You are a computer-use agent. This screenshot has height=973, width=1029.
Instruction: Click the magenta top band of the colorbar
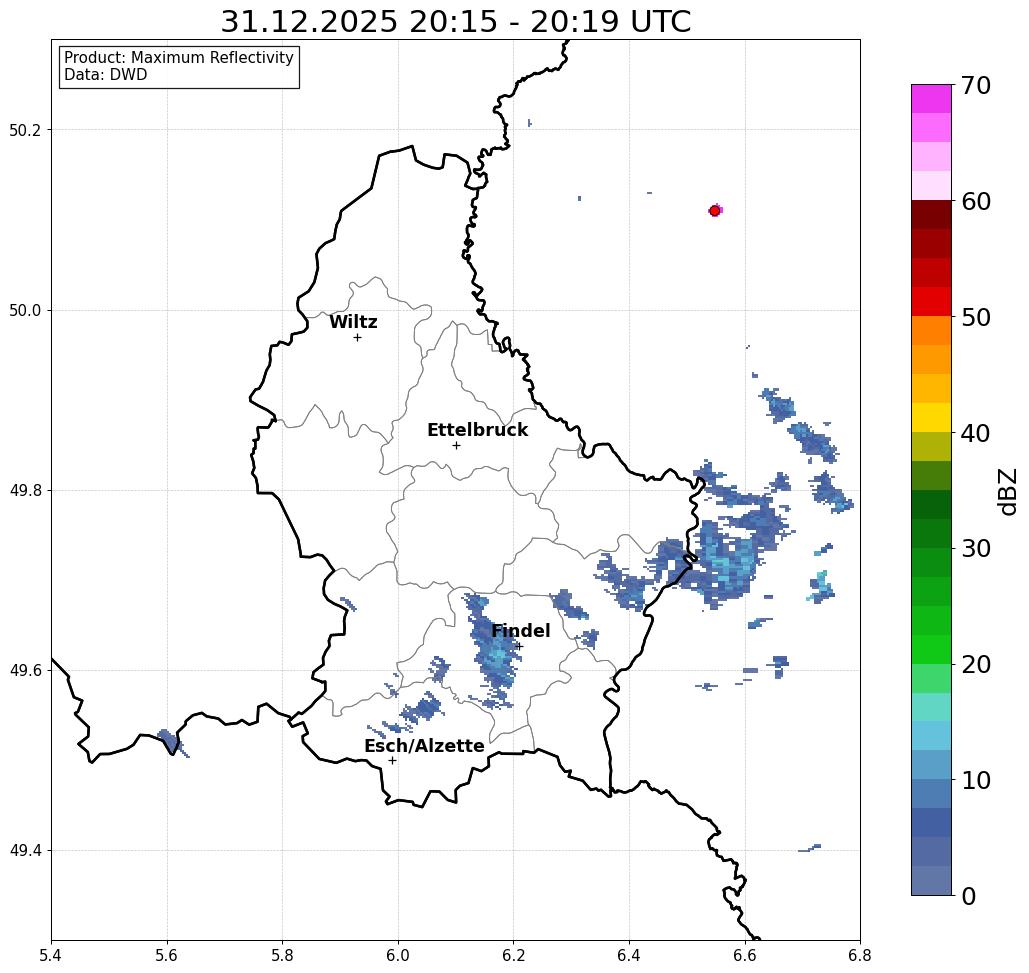(x=931, y=99)
